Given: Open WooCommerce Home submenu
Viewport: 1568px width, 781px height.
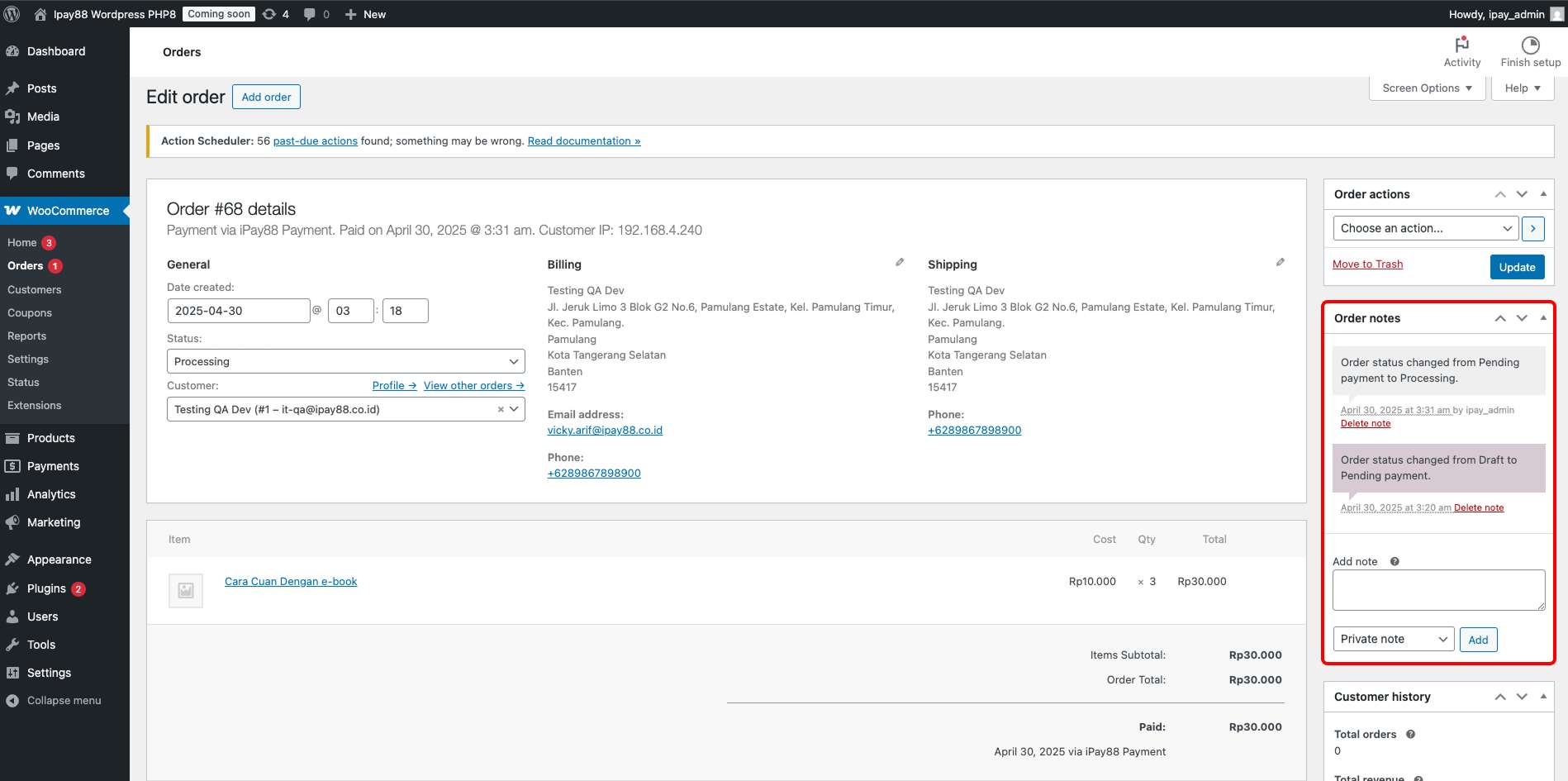Looking at the screenshot, I should pyautogui.click(x=22, y=242).
